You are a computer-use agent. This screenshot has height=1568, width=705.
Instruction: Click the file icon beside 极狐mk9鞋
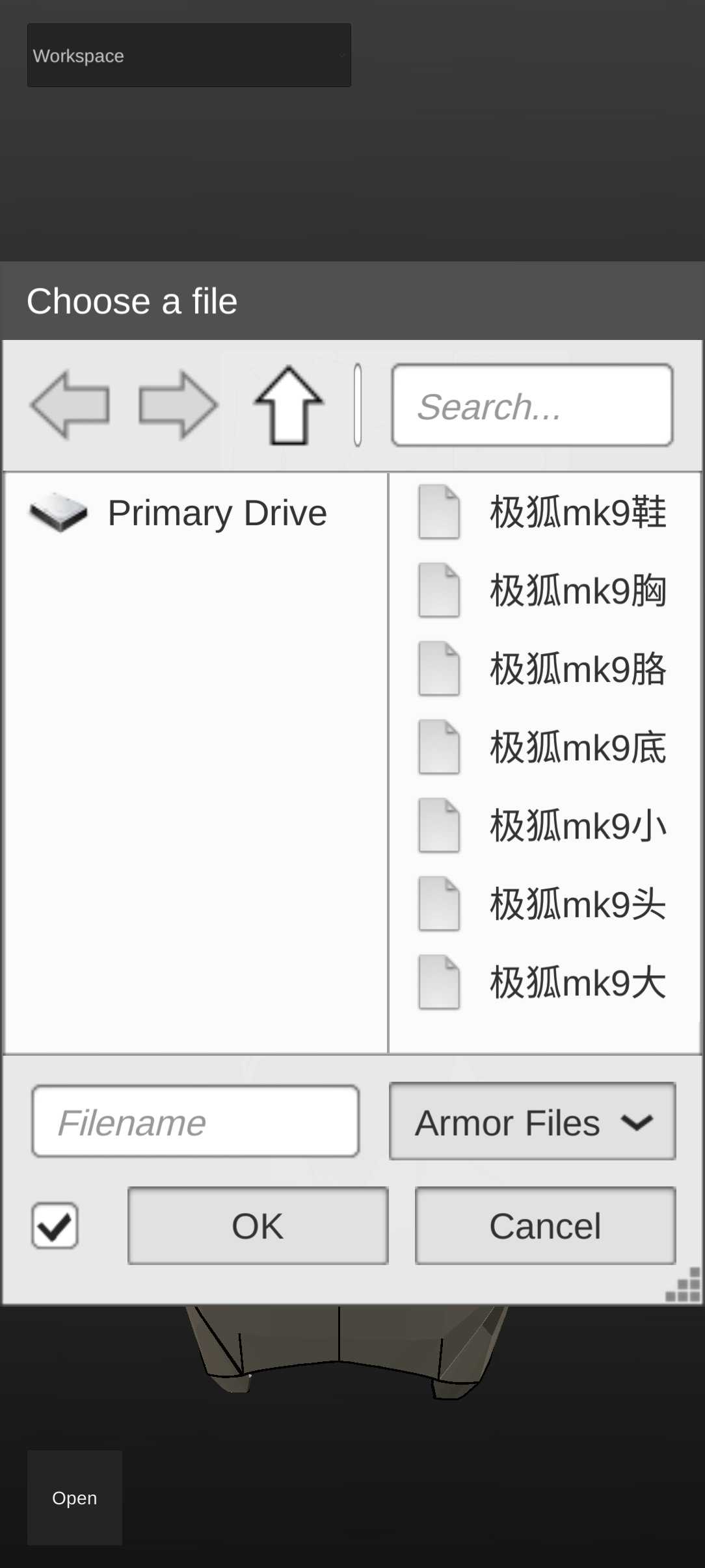pos(439,512)
